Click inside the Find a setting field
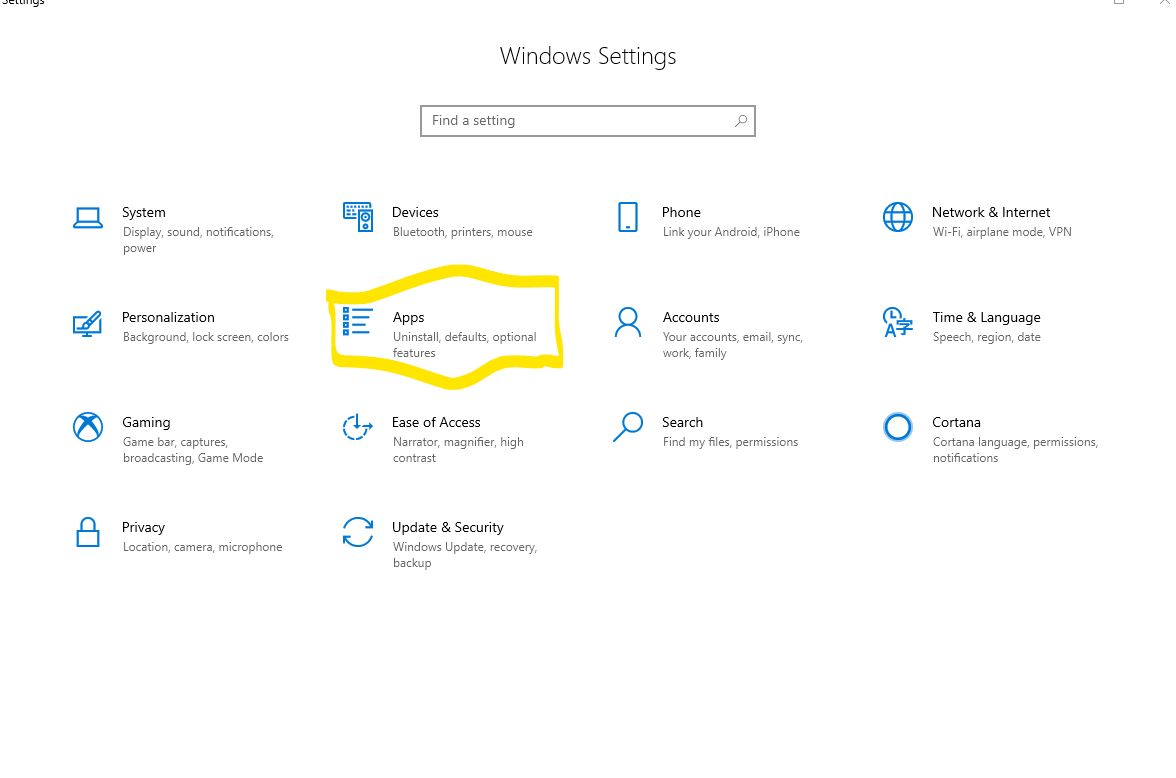 (x=578, y=121)
